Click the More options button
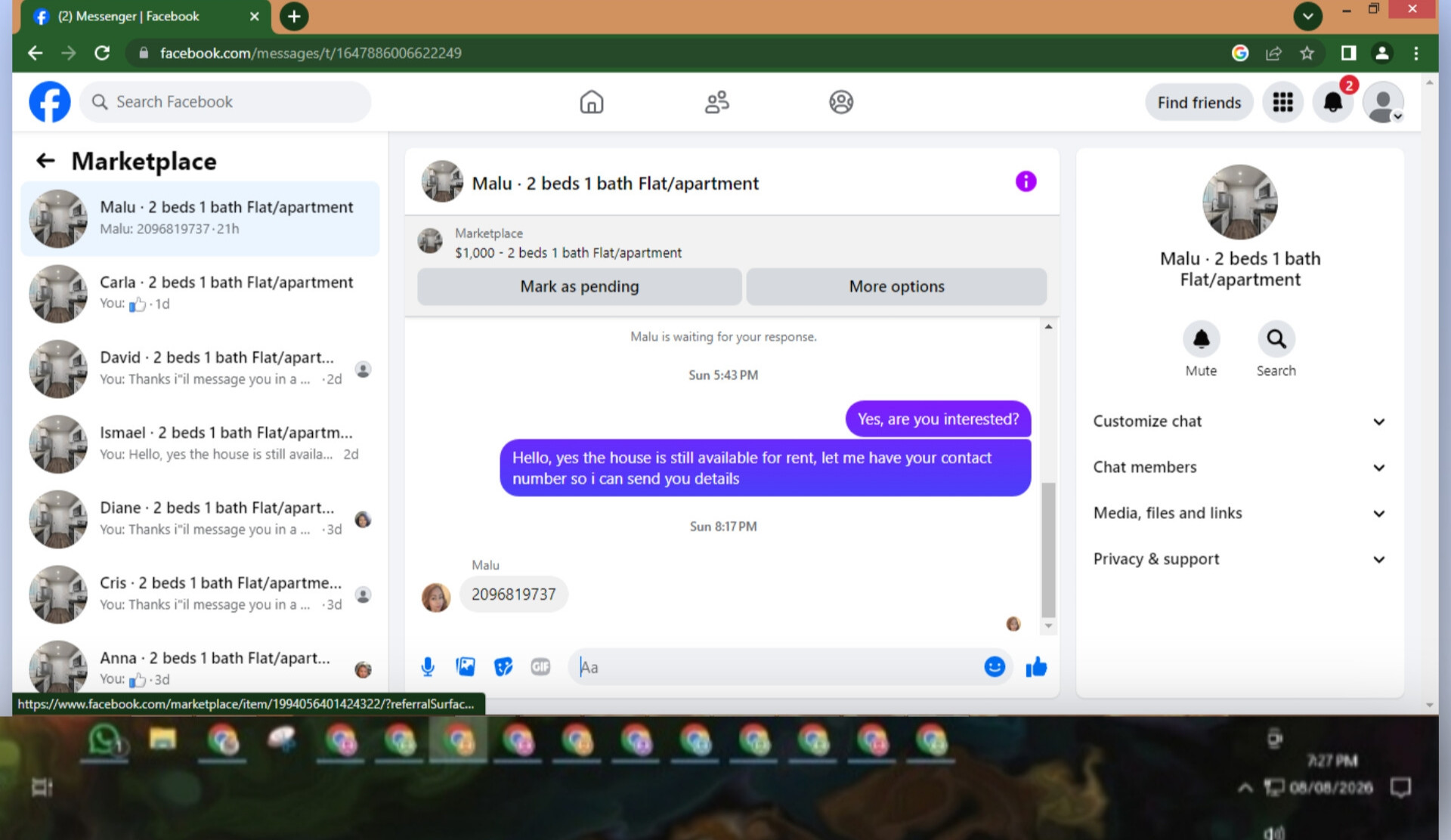The image size is (1451, 840). point(896,286)
